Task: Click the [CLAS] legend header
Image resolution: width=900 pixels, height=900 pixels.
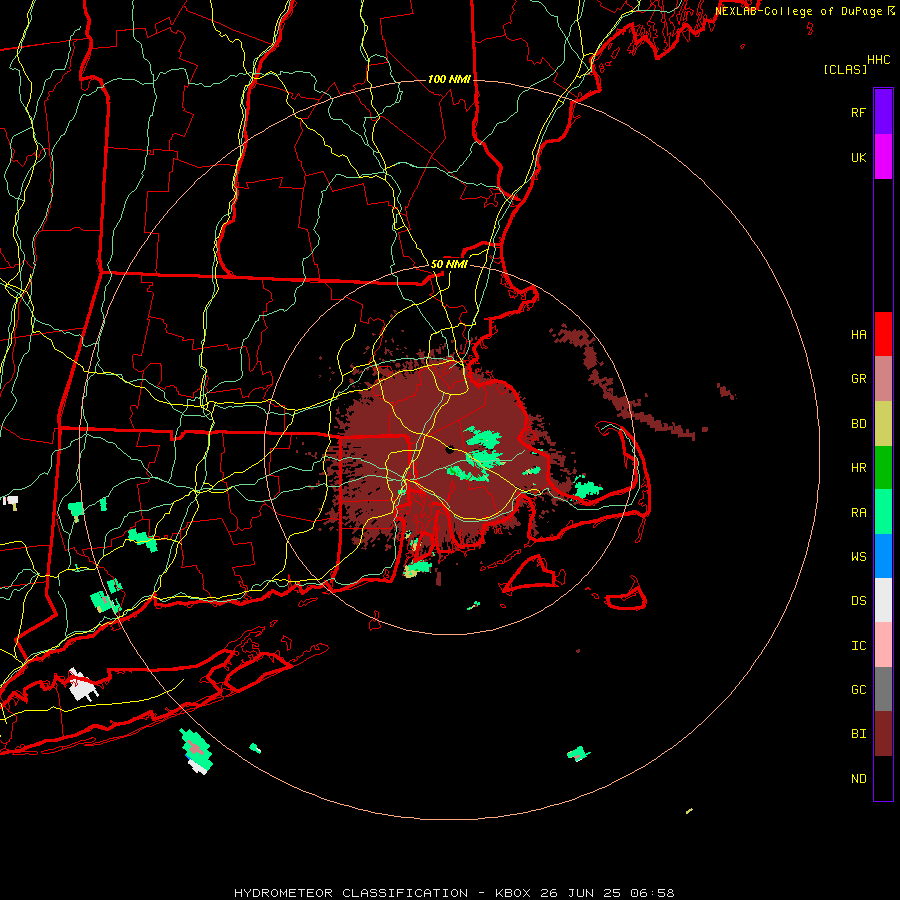Action: click(x=845, y=70)
